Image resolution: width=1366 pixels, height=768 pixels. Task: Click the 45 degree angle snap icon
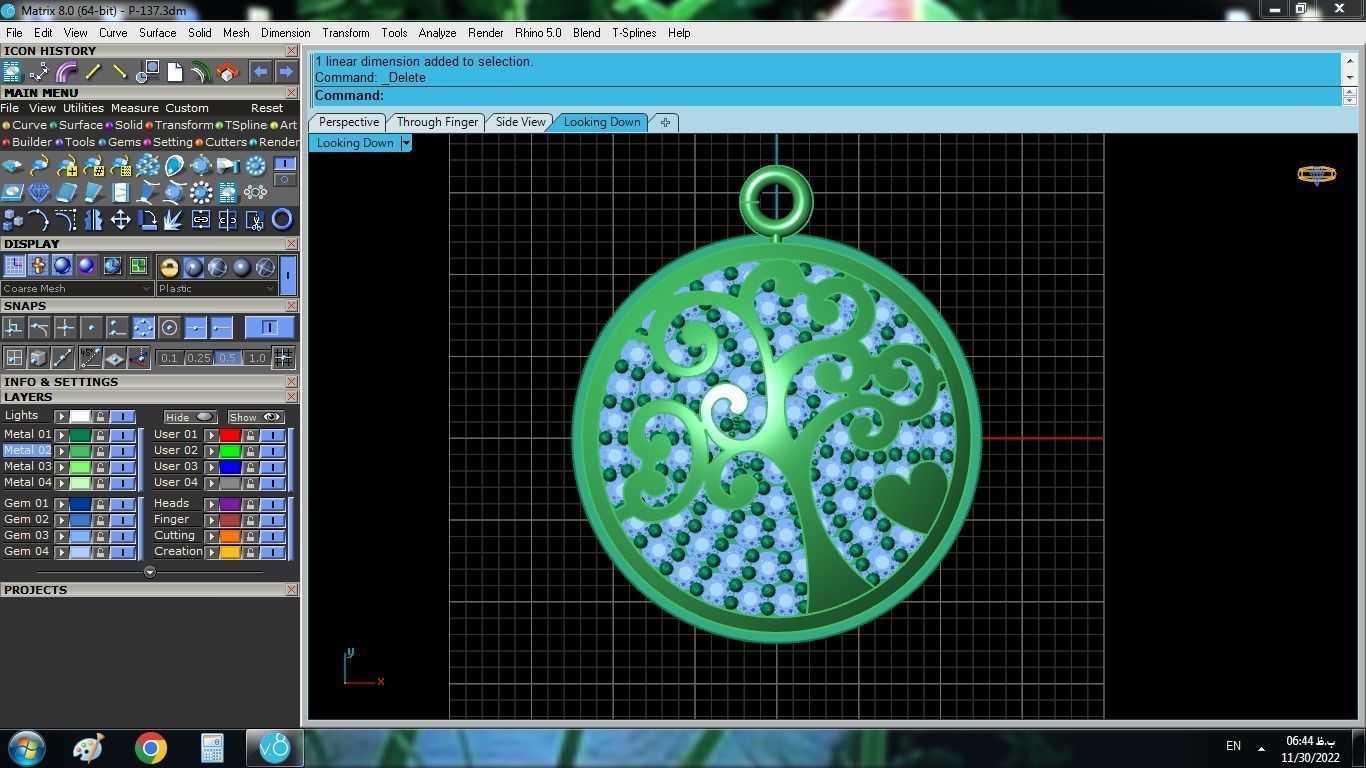(90, 357)
